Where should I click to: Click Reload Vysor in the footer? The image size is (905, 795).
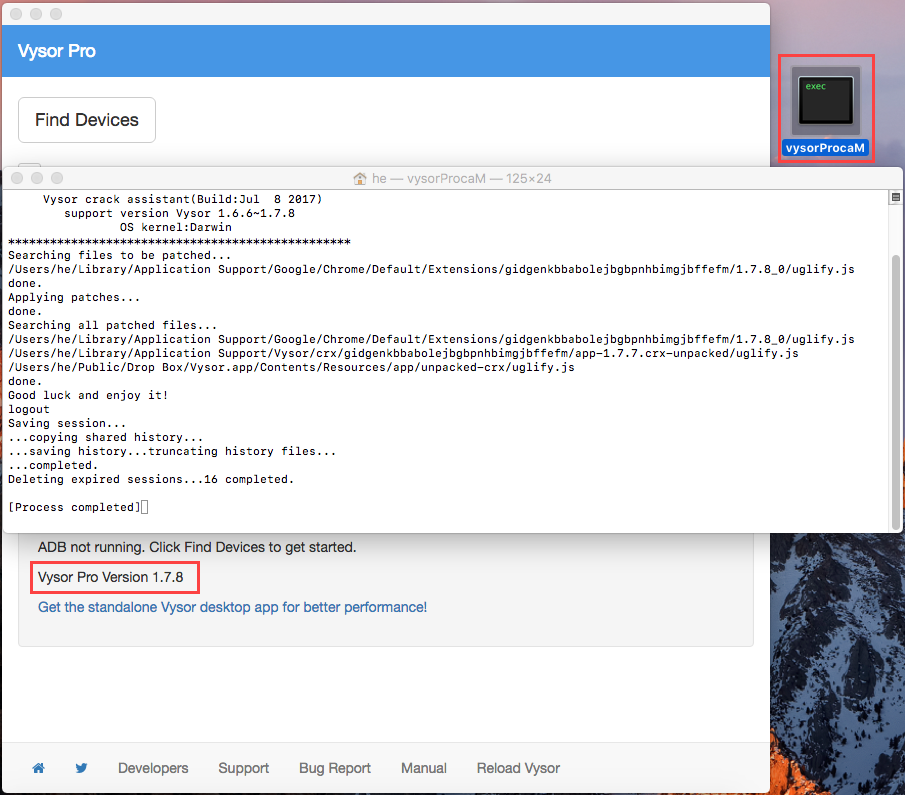(x=518, y=768)
